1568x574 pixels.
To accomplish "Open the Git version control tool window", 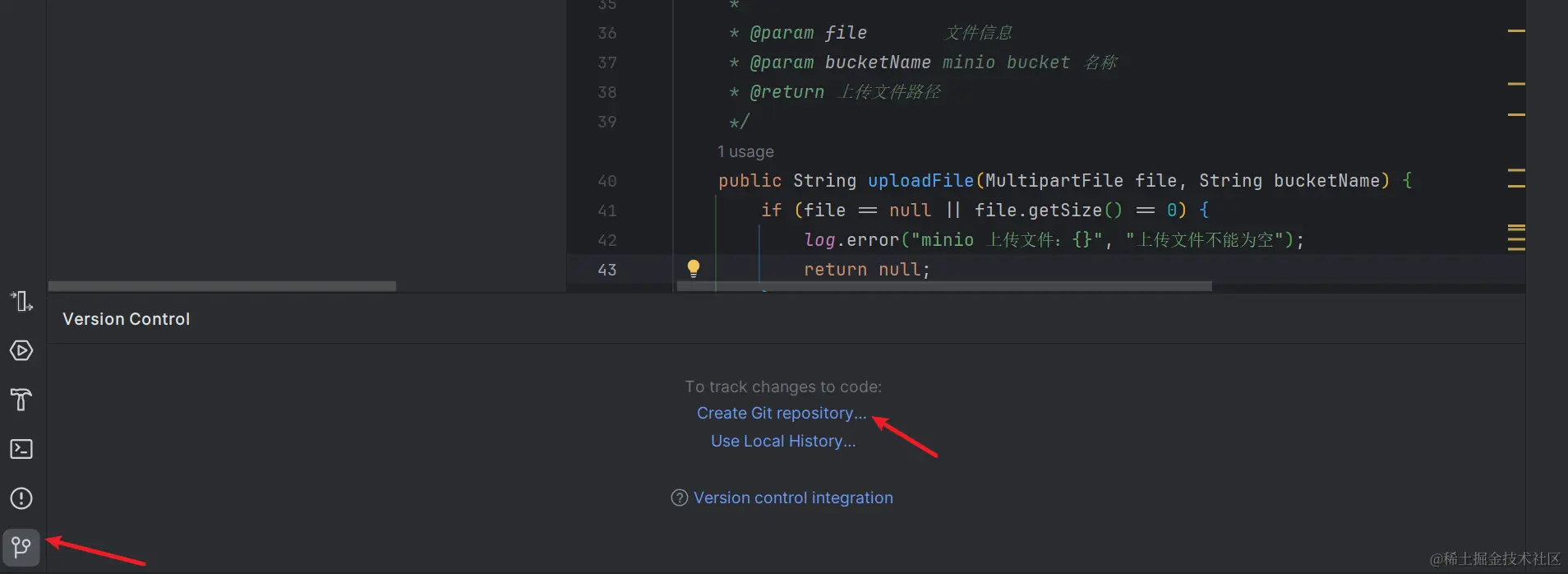I will [21, 547].
